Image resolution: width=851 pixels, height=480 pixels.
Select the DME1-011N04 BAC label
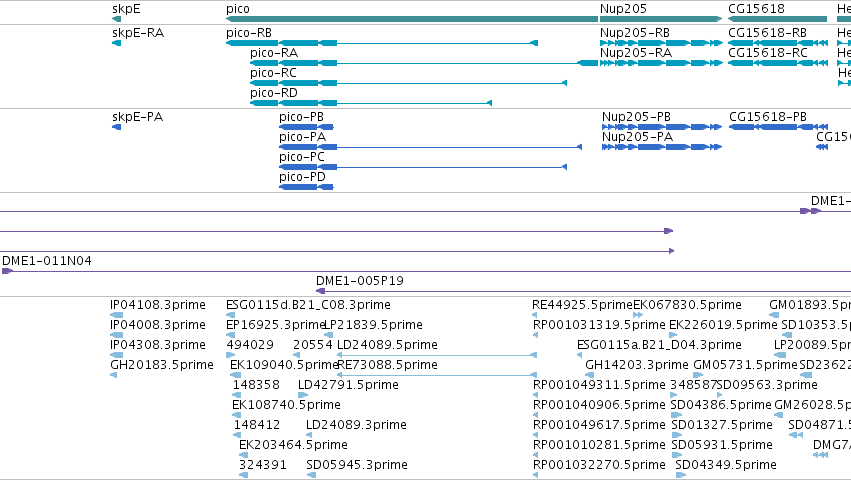[47, 261]
